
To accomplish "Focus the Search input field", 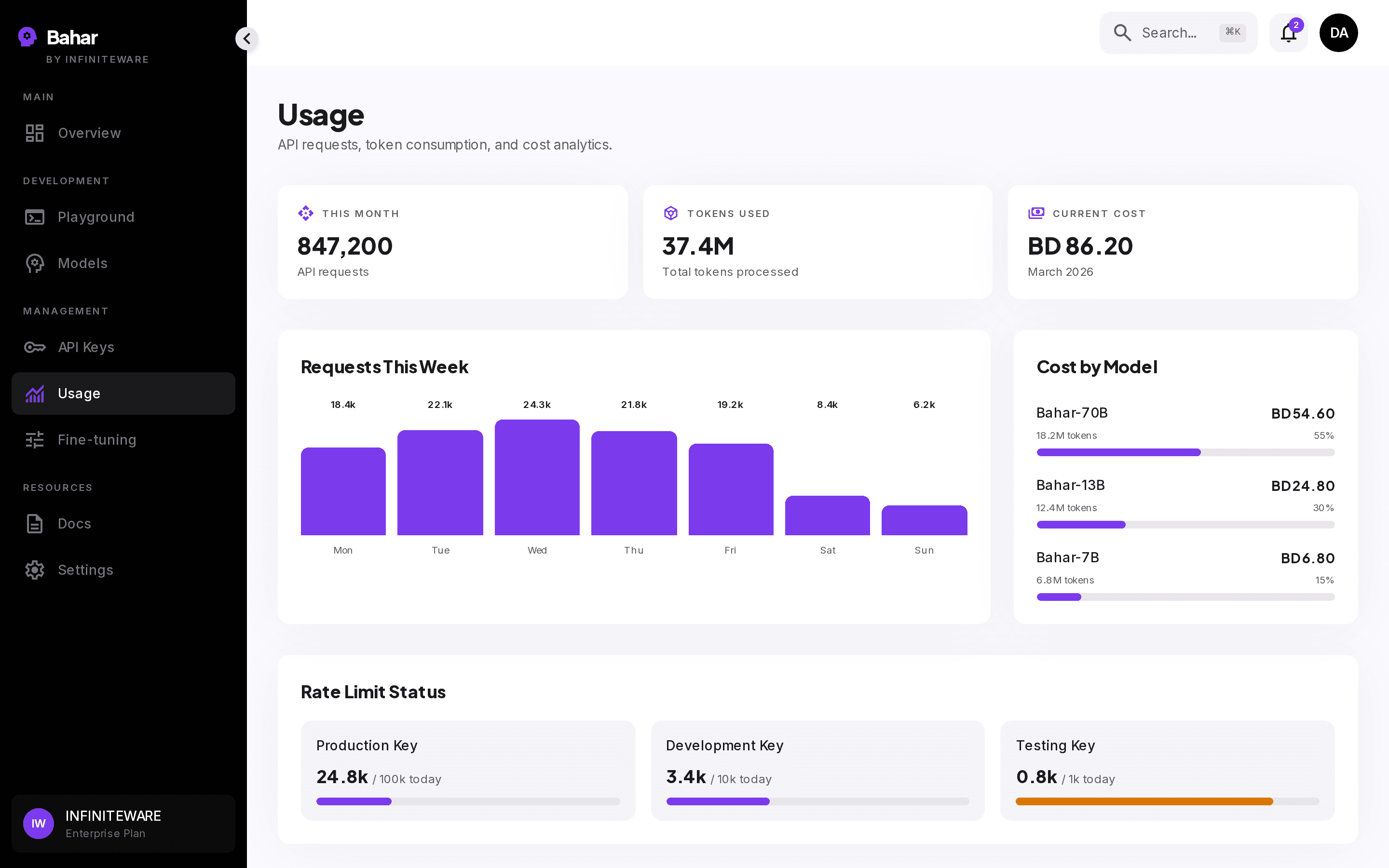I will [x=1178, y=33].
